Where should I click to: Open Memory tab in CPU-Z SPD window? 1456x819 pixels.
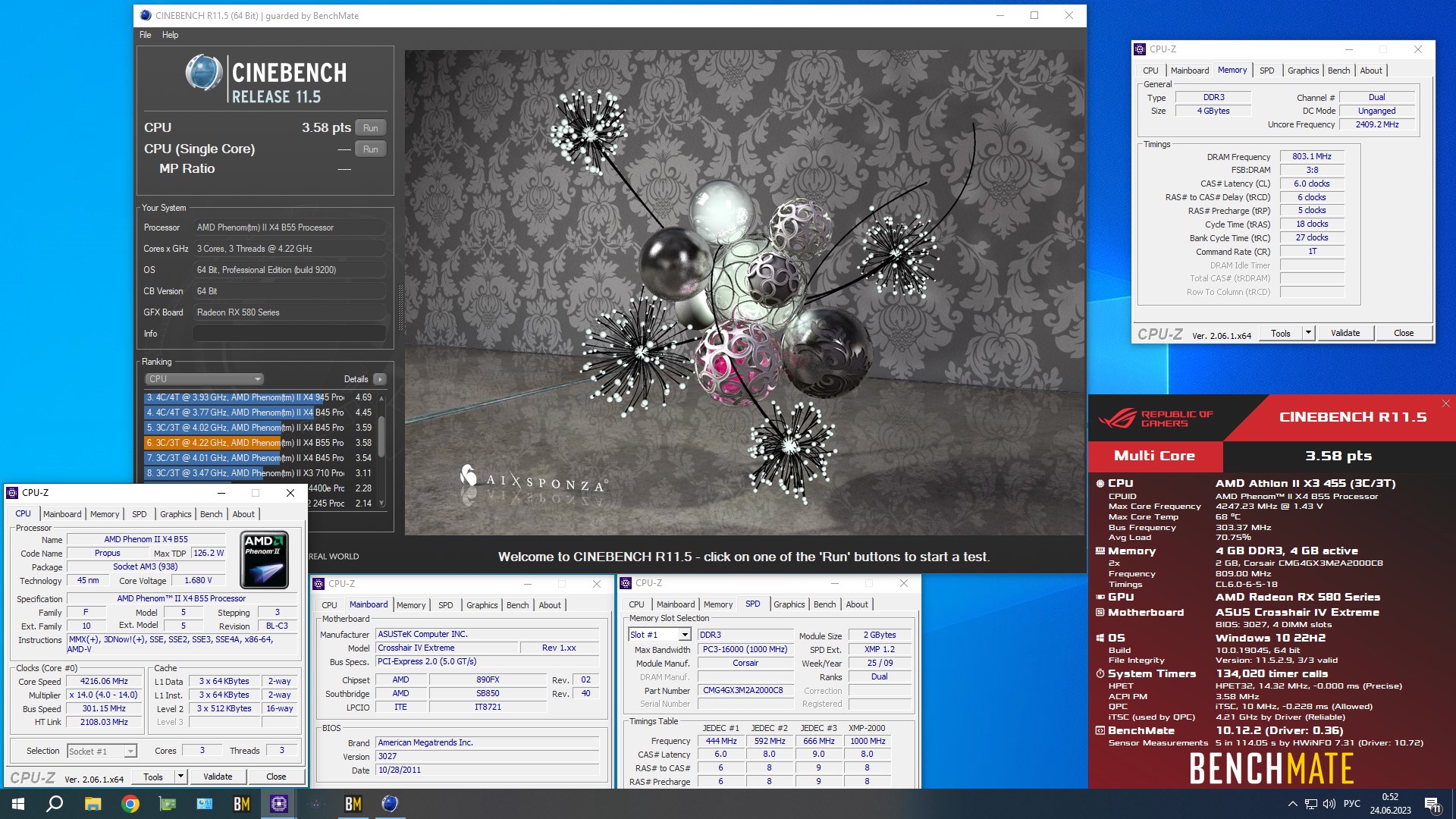click(x=718, y=604)
